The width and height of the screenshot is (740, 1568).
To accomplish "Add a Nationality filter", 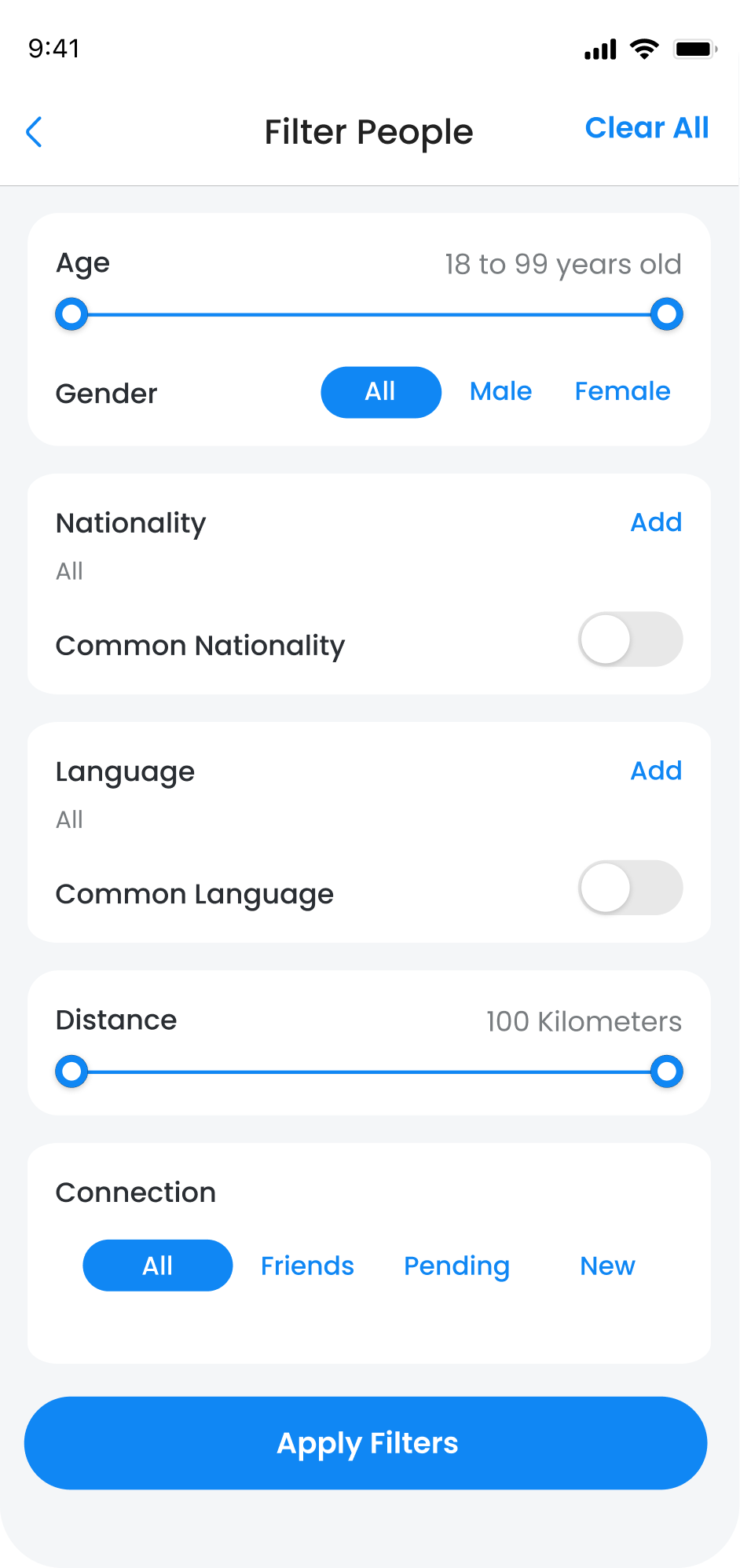I will coord(656,522).
